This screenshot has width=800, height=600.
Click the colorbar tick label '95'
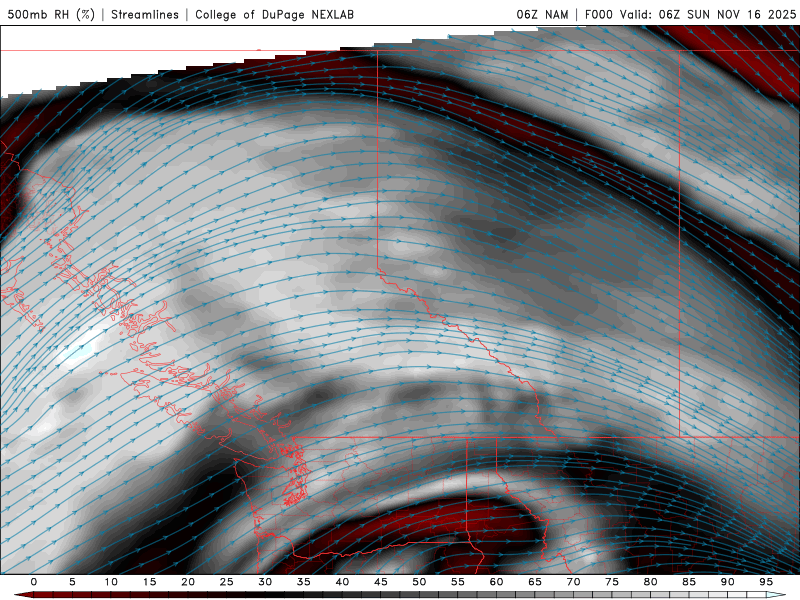click(x=766, y=582)
